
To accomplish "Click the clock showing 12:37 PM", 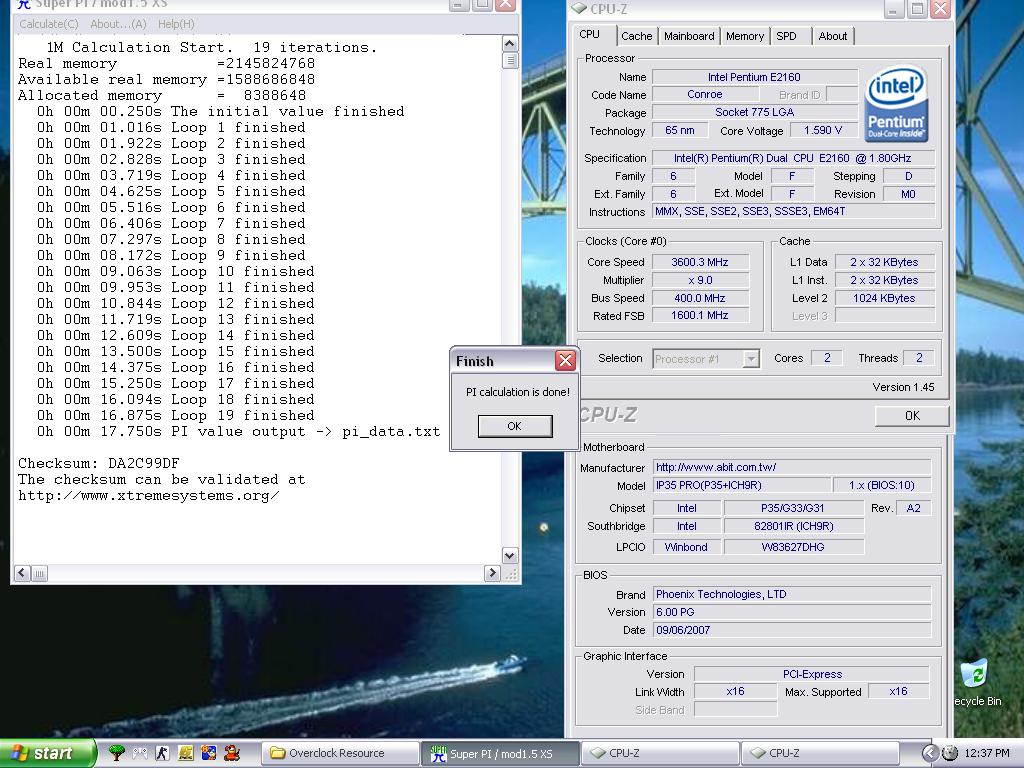I will pyautogui.click(x=987, y=753).
